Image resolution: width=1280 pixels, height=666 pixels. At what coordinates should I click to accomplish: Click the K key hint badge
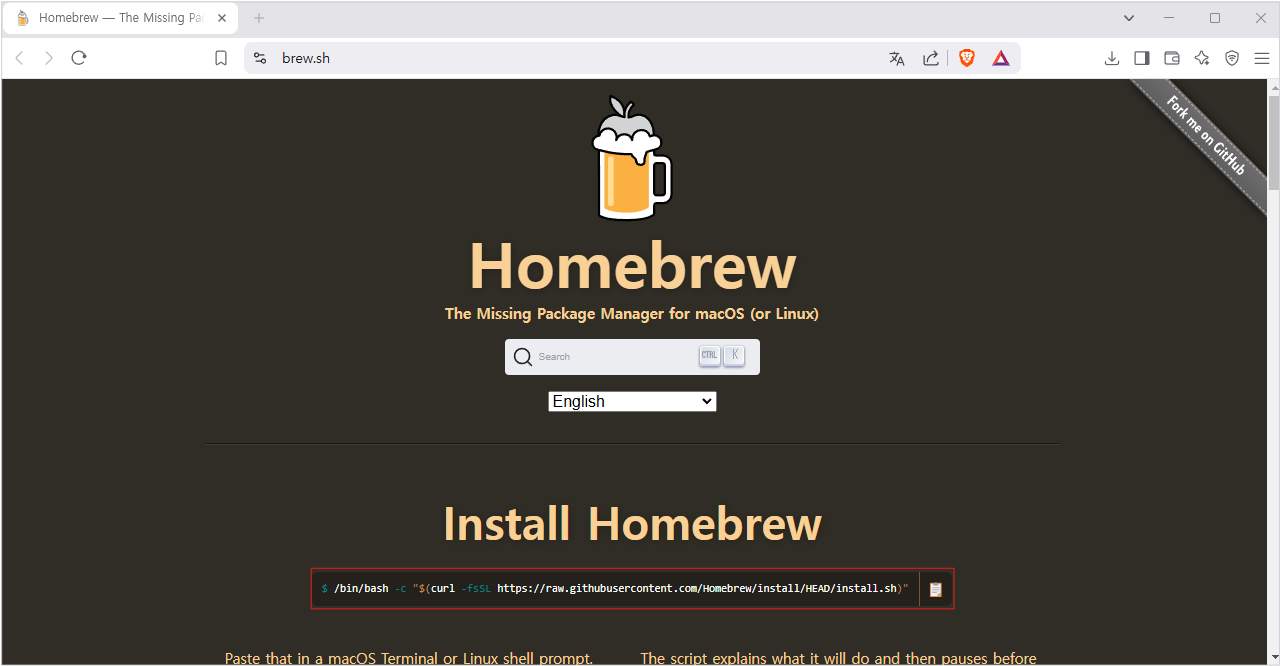tap(734, 356)
